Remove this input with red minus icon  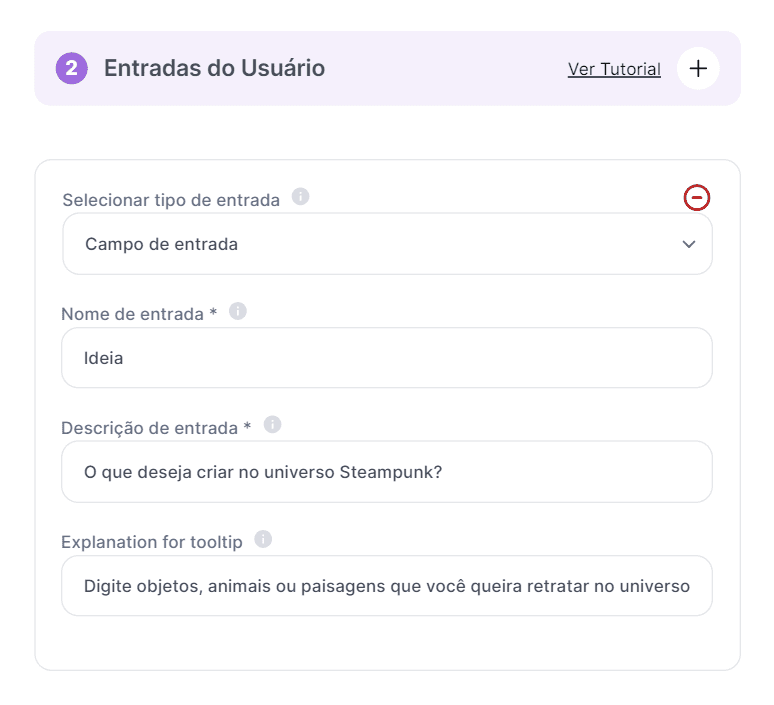tap(697, 198)
